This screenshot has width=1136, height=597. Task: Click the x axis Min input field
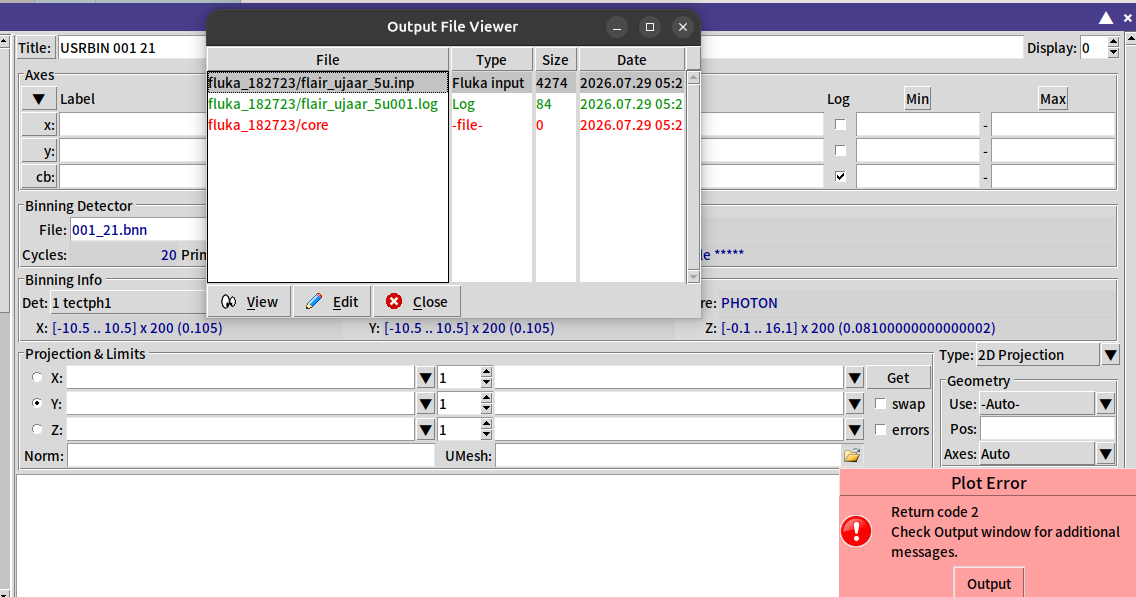[x=918, y=125]
